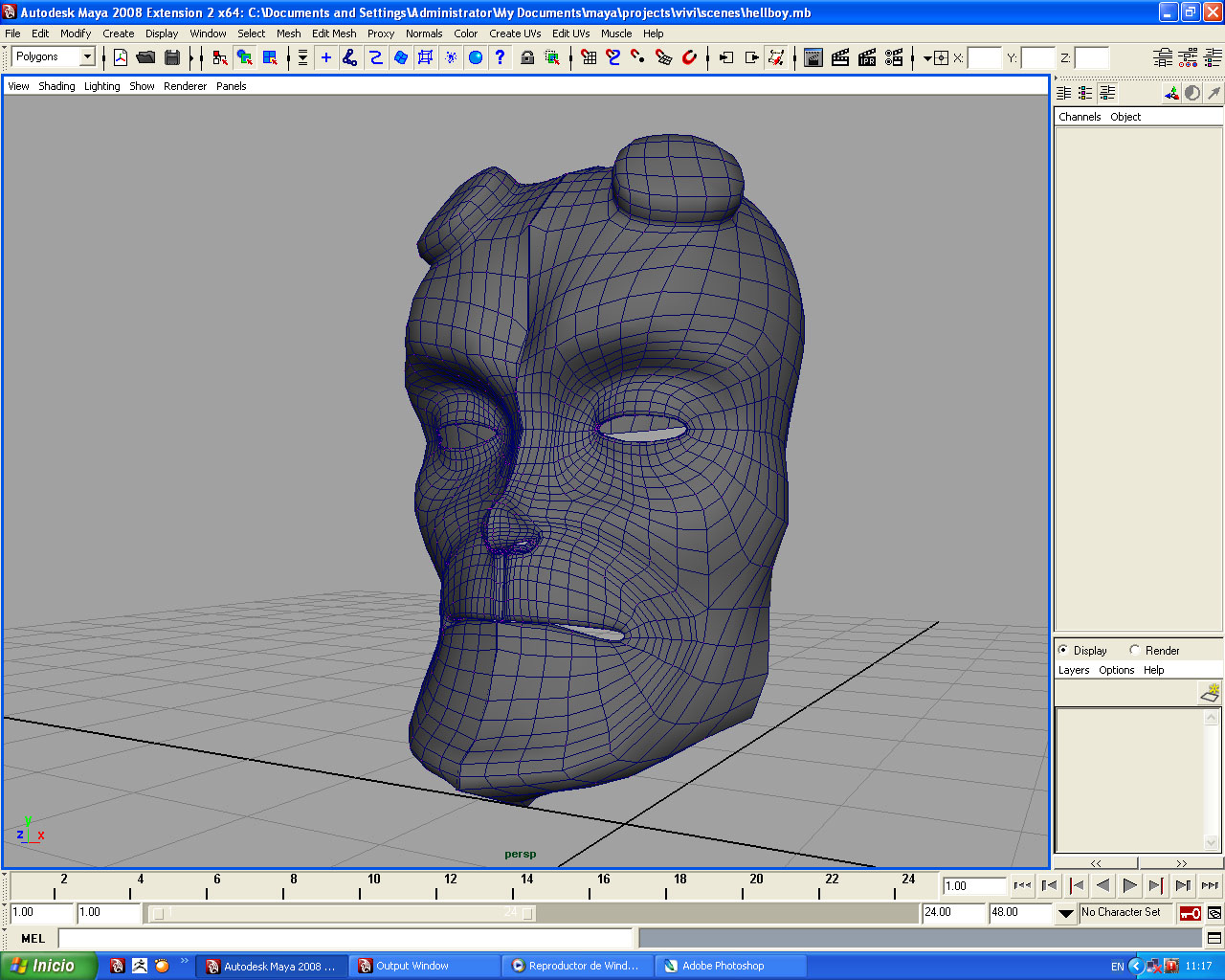The image size is (1225, 980).
Task: Expand the input box mode dropdown arrow
Action: click(x=927, y=58)
